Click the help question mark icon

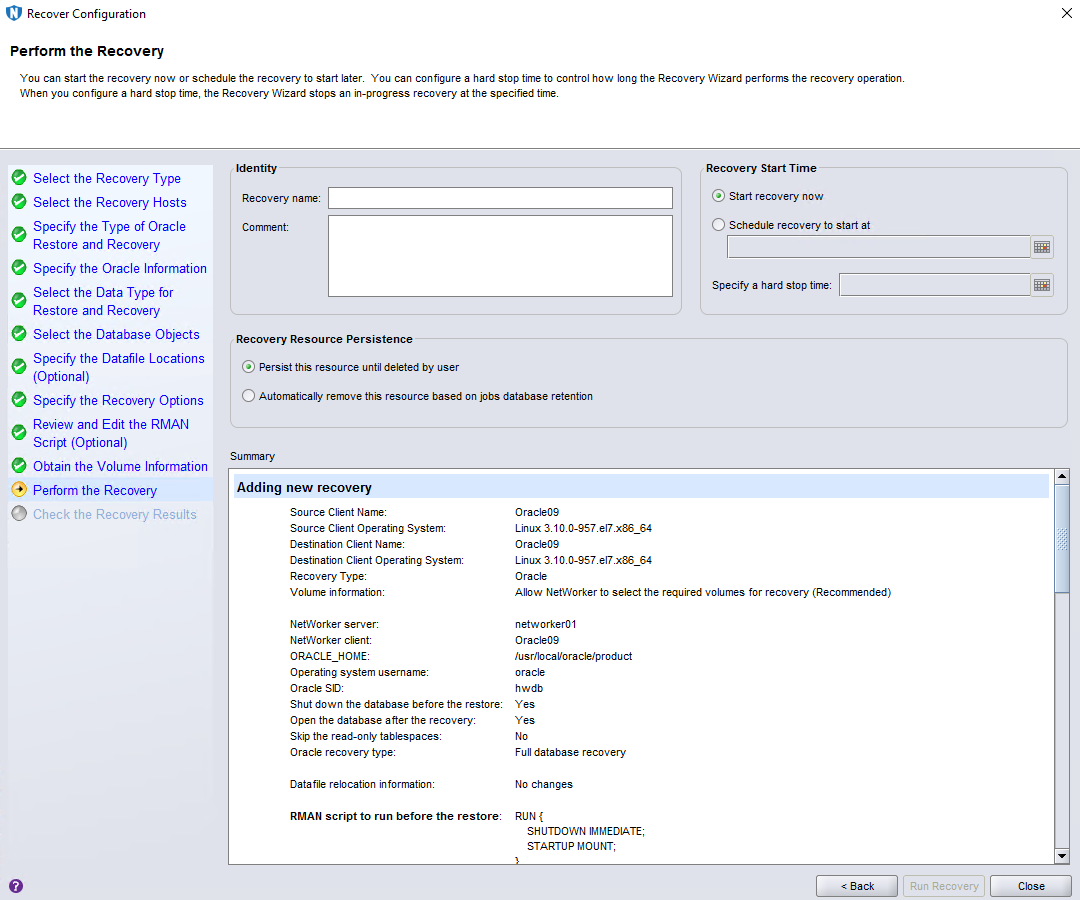tap(16, 886)
